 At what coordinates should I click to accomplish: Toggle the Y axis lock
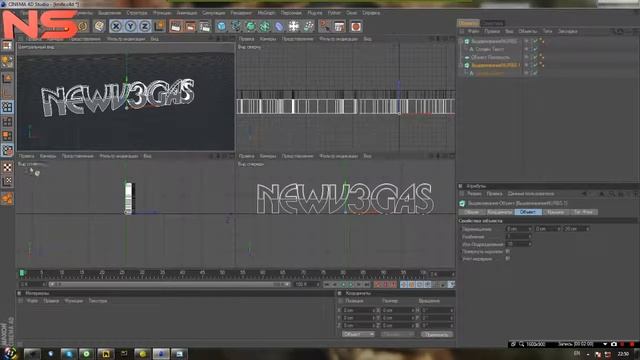130,26
